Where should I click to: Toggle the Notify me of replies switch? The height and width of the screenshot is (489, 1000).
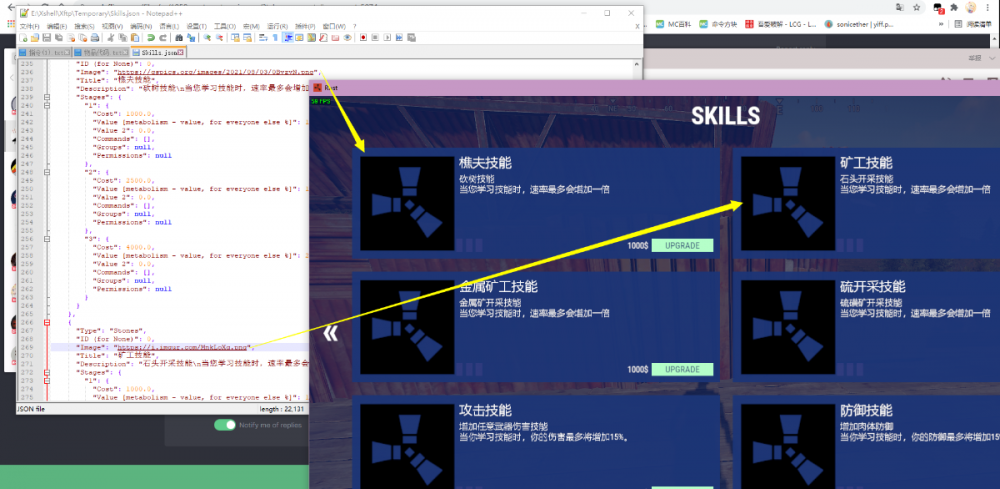pos(226,425)
